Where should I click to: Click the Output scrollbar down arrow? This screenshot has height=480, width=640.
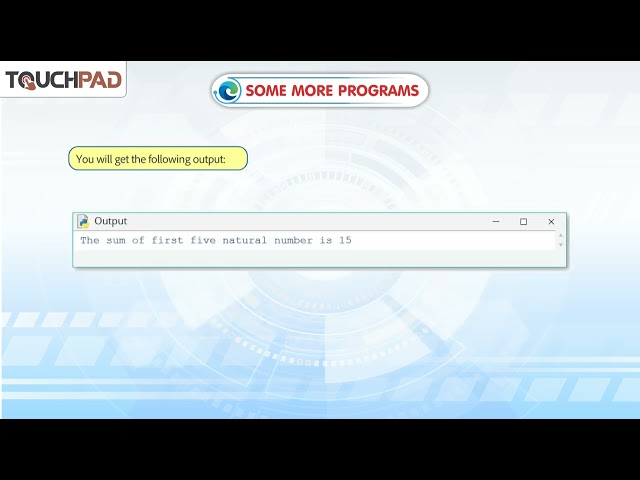coord(560,244)
